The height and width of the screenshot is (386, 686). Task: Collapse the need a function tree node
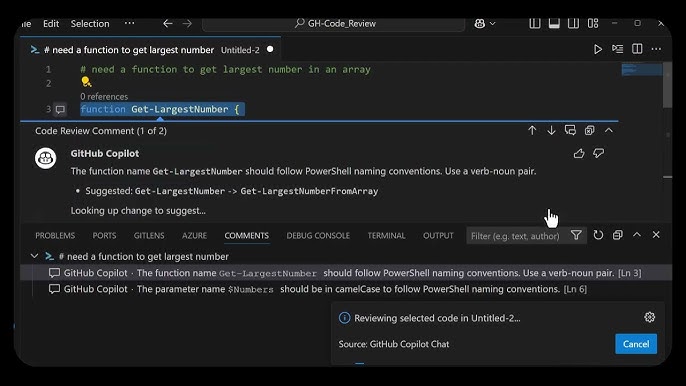pos(34,256)
